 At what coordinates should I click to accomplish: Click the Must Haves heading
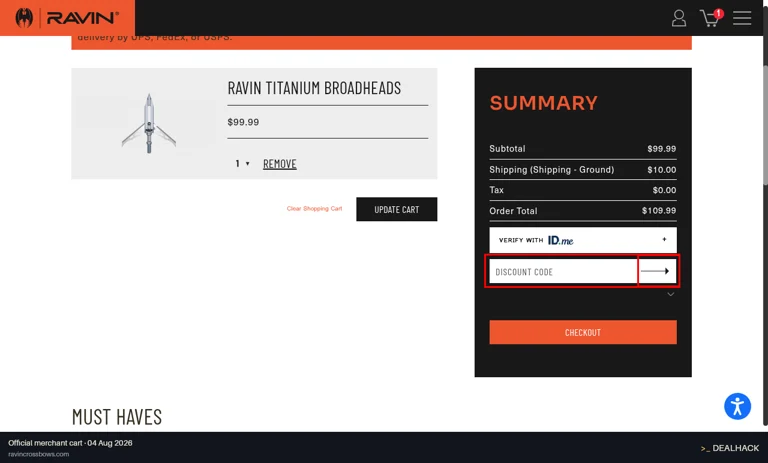pyautogui.click(x=117, y=417)
